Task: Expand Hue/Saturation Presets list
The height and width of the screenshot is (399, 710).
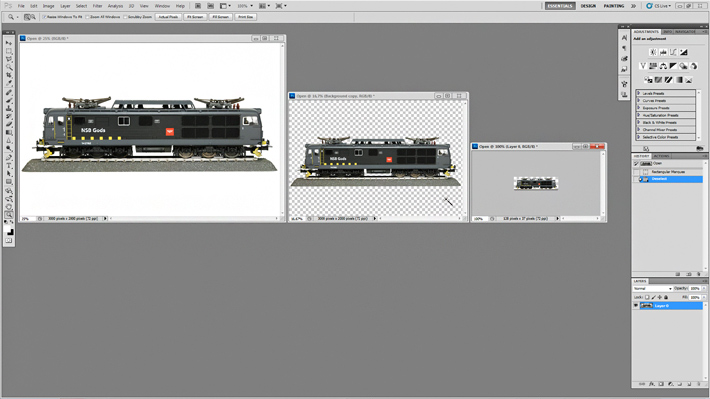Action: (x=639, y=115)
